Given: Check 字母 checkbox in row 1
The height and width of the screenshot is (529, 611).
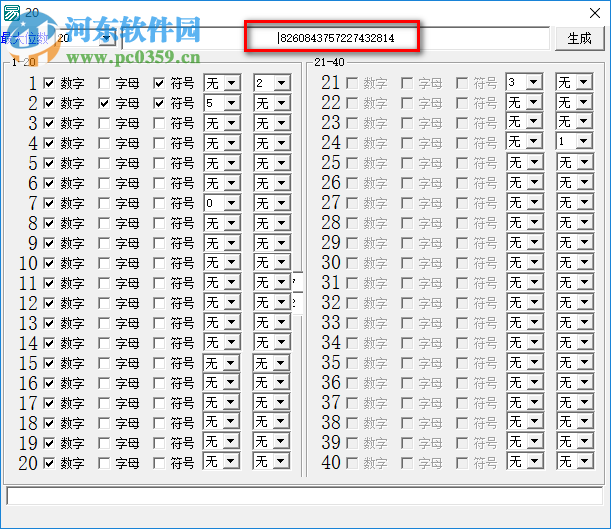Looking at the screenshot, I should coord(104,83).
